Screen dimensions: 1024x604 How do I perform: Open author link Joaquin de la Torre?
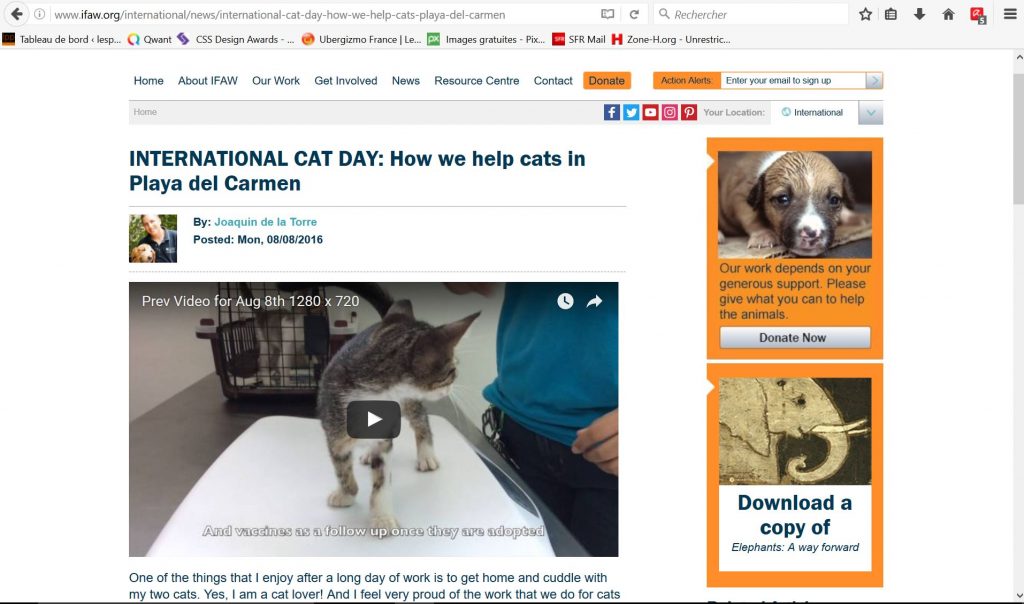pyautogui.click(x=265, y=222)
